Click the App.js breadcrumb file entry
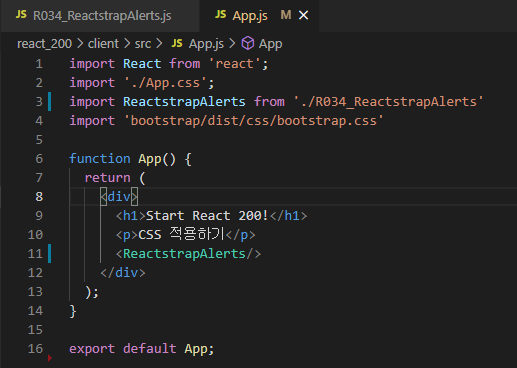The image size is (517, 368). (x=206, y=44)
